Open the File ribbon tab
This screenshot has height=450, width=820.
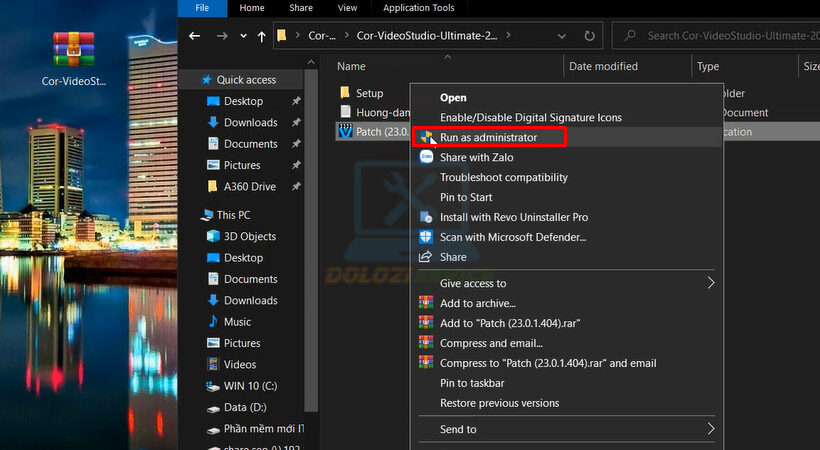[202, 8]
